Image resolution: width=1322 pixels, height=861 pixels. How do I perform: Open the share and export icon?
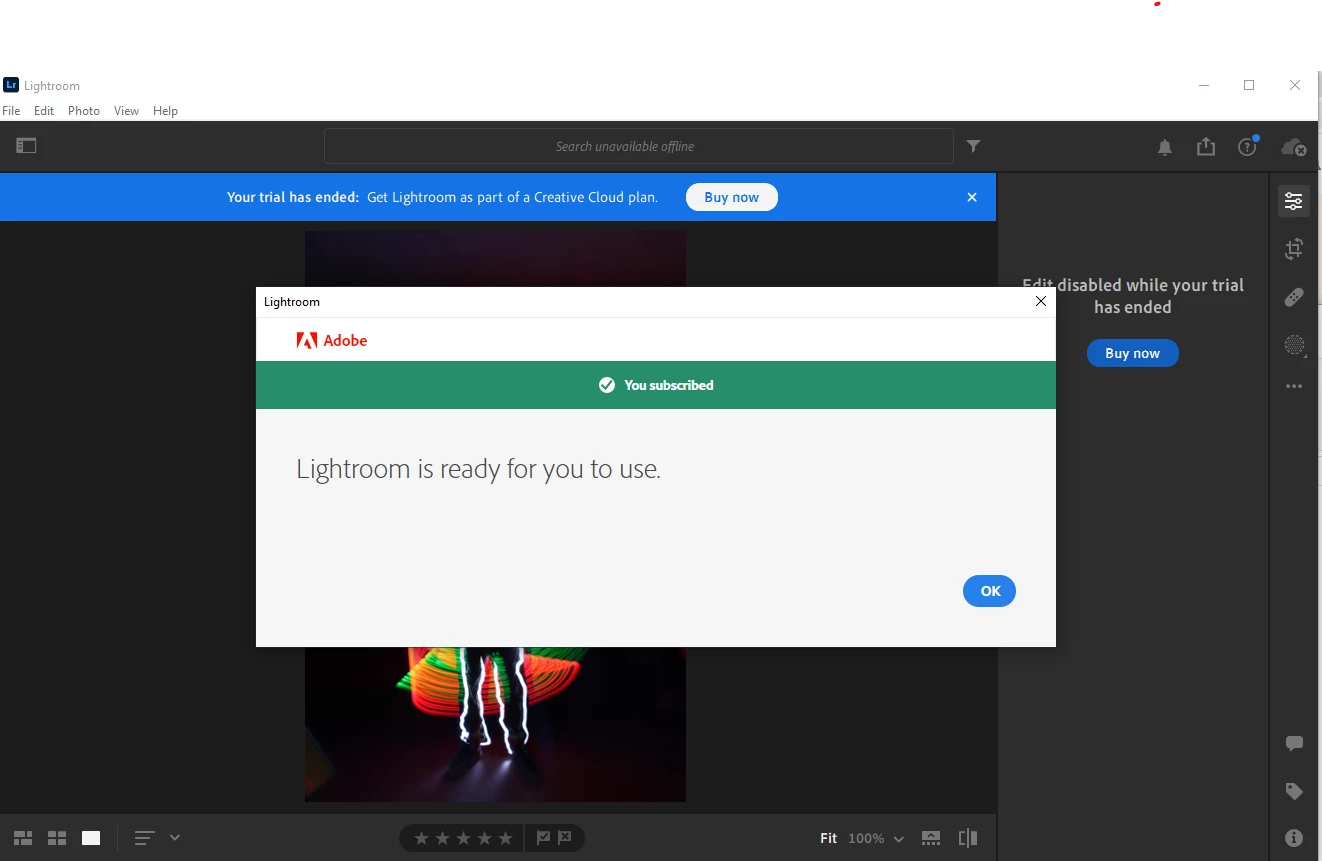click(1206, 147)
